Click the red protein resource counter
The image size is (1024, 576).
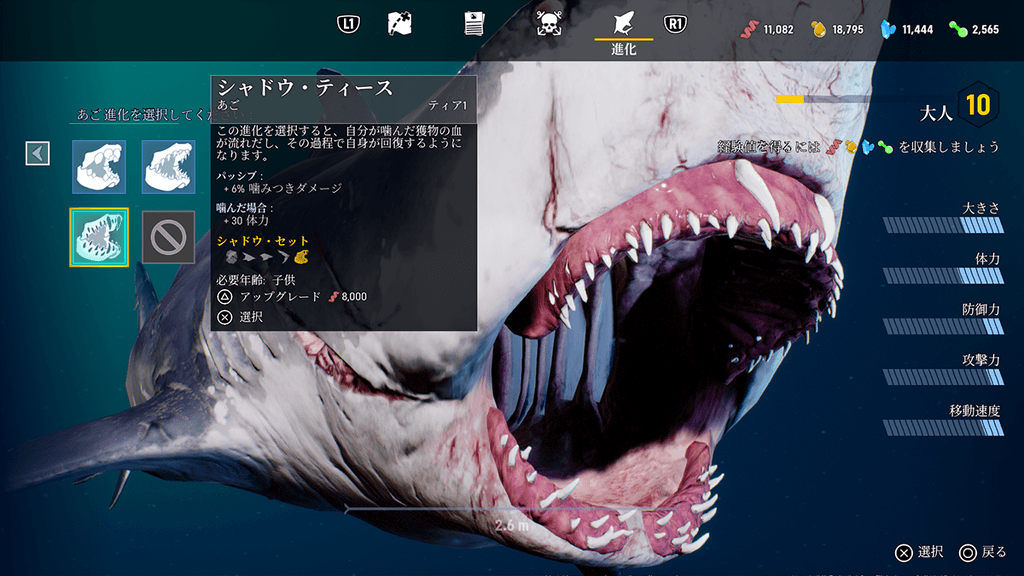tap(768, 29)
